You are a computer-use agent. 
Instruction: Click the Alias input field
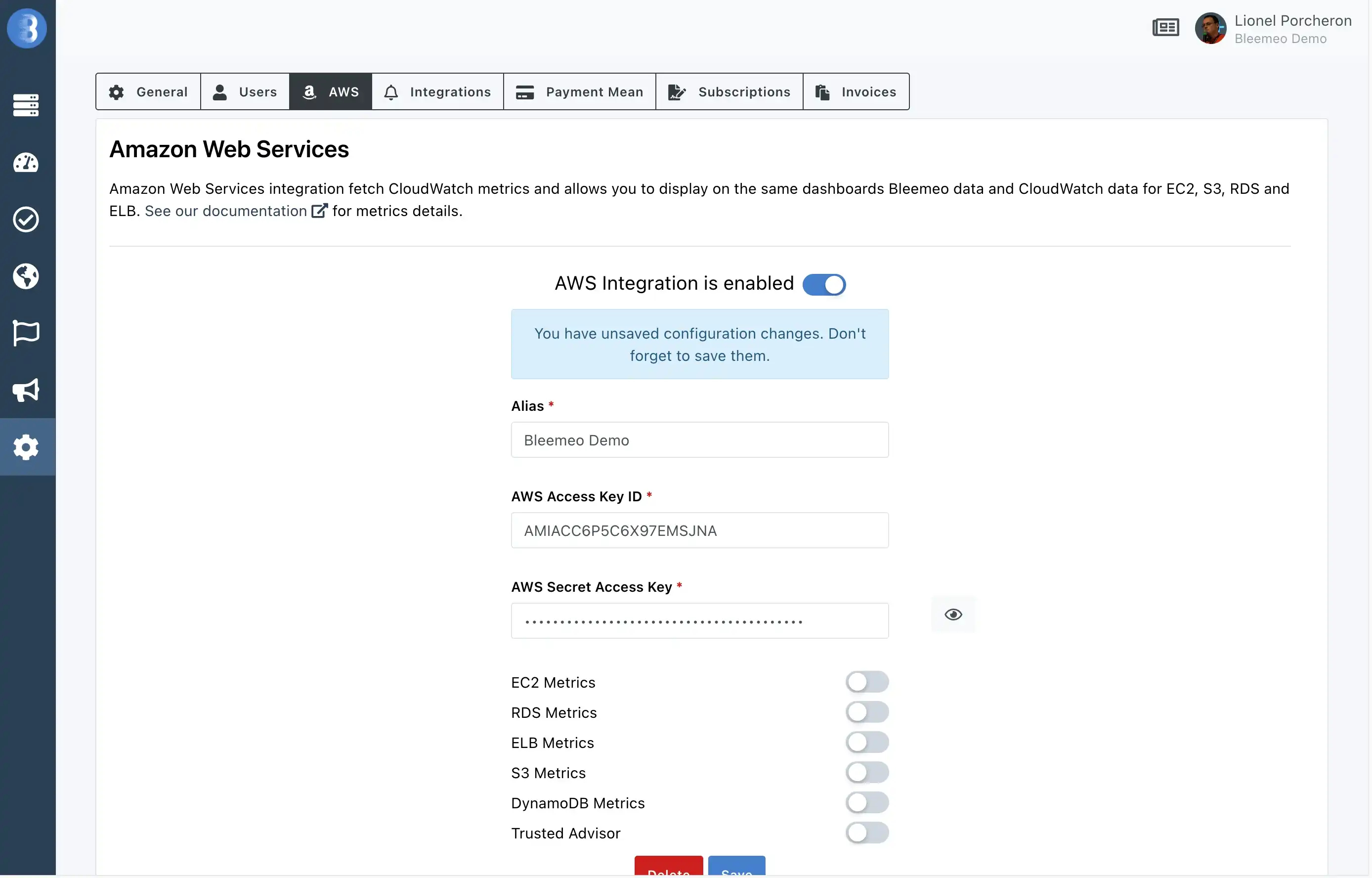(x=700, y=440)
